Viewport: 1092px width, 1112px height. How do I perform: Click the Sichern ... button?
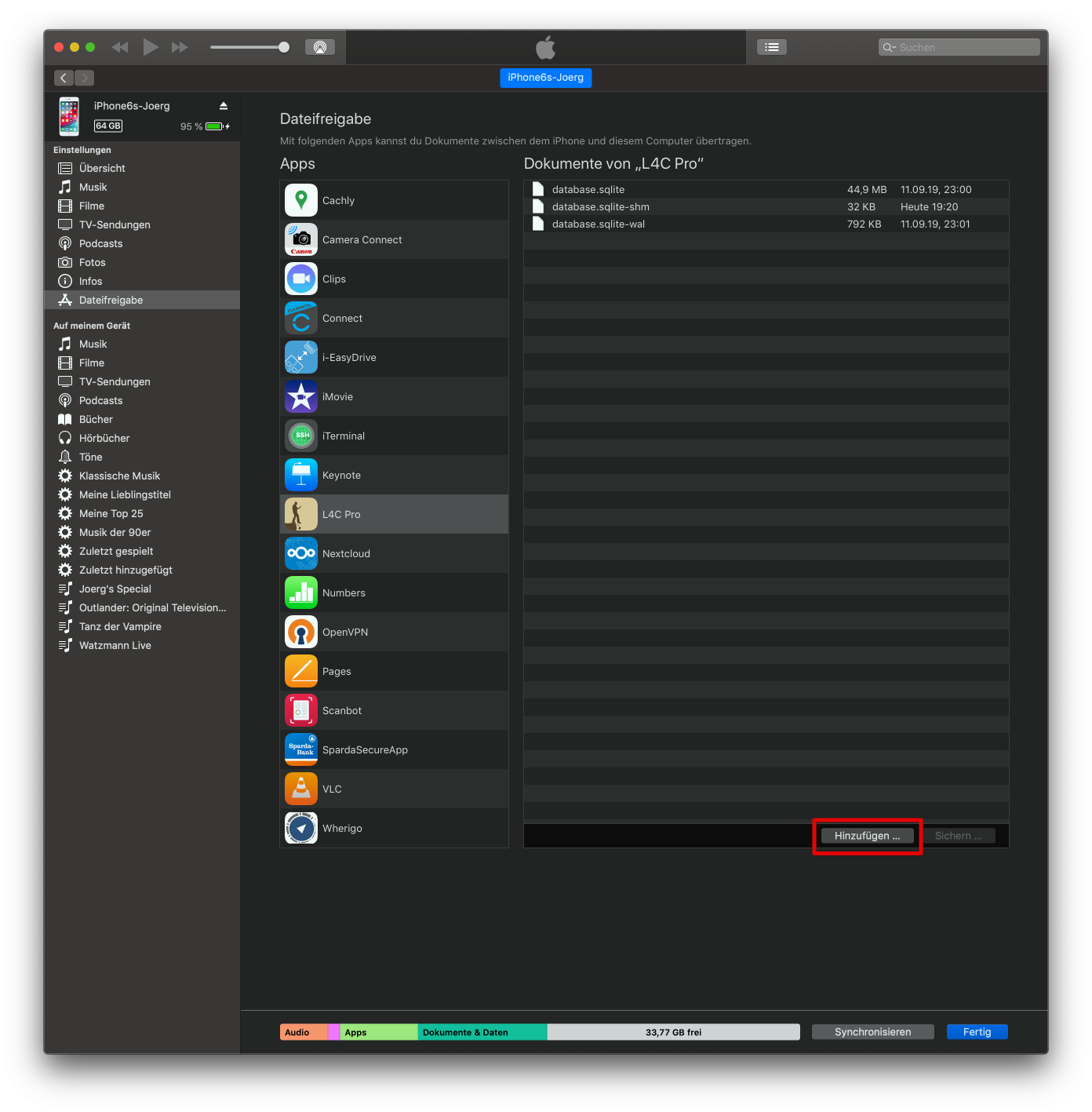pyautogui.click(x=959, y=836)
